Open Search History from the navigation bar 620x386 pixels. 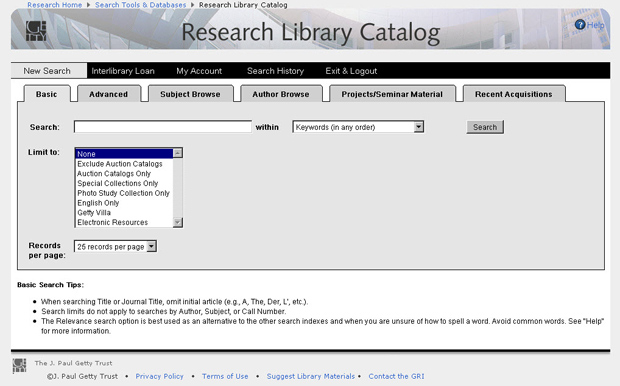pyautogui.click(x=276, y=71)
